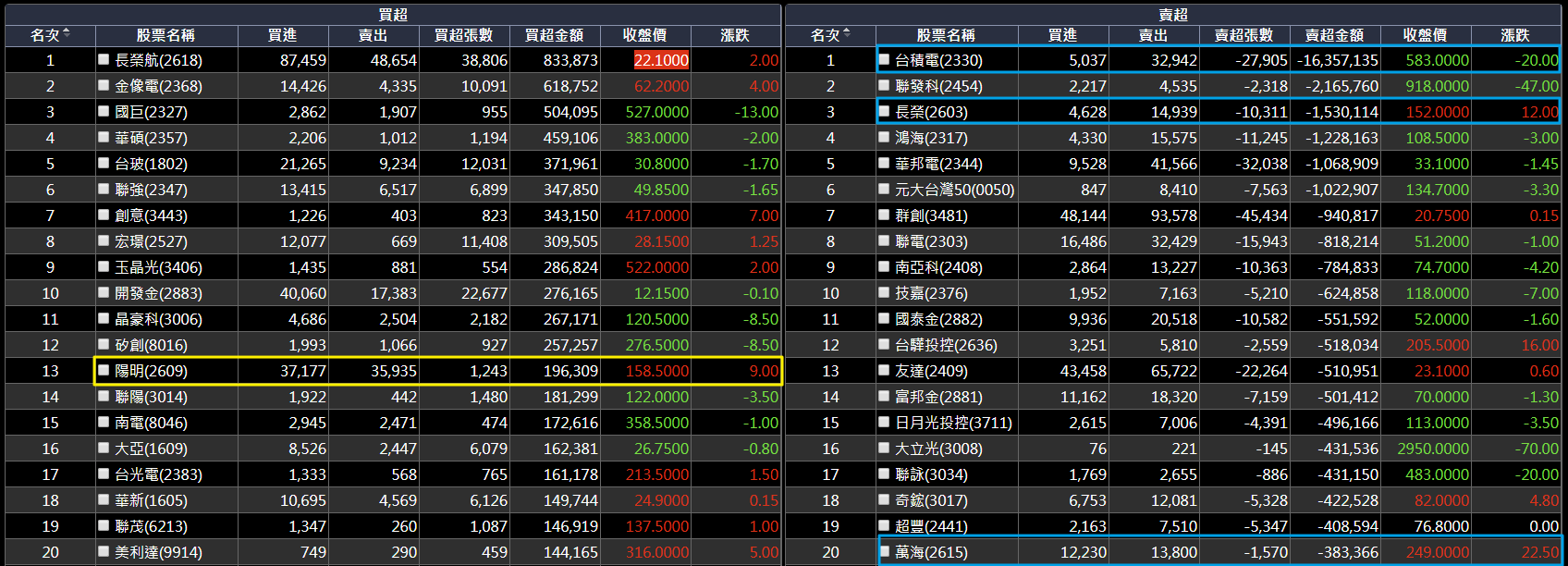Tick checkbox for 台積電(2330)

[884, 59]
